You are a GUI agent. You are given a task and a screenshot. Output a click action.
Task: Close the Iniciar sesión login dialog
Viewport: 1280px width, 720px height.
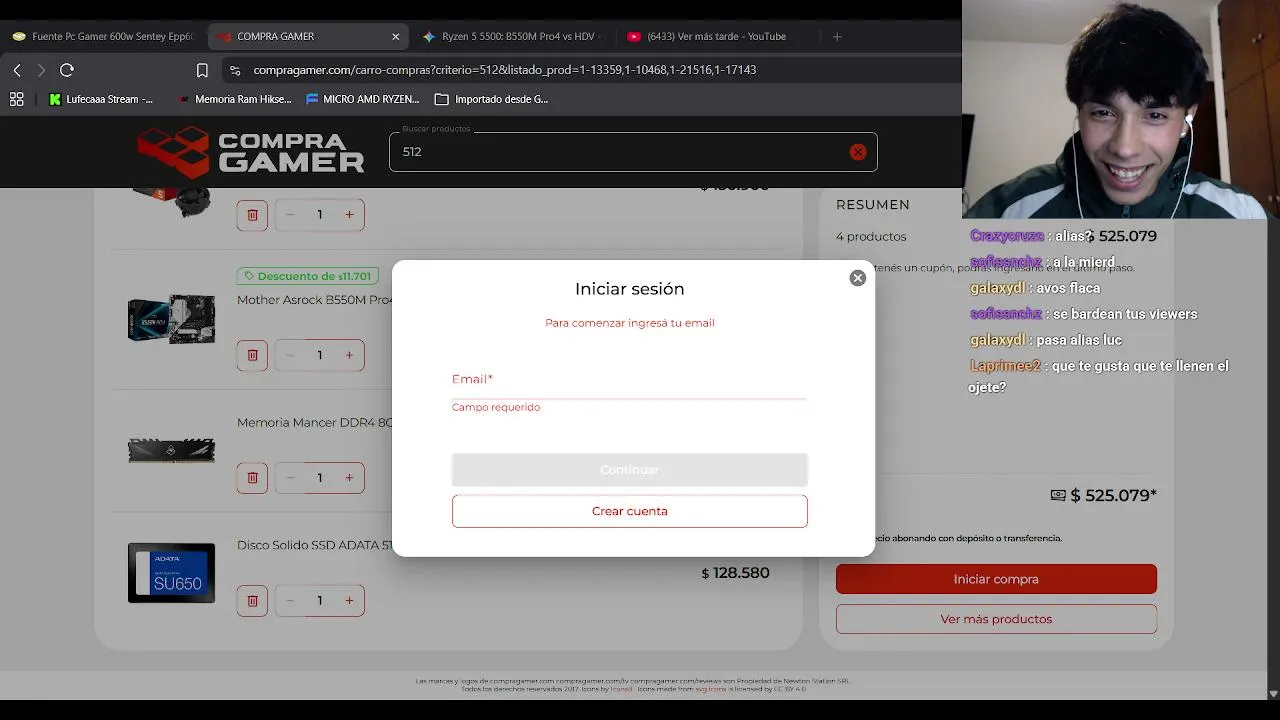point(858,278)
